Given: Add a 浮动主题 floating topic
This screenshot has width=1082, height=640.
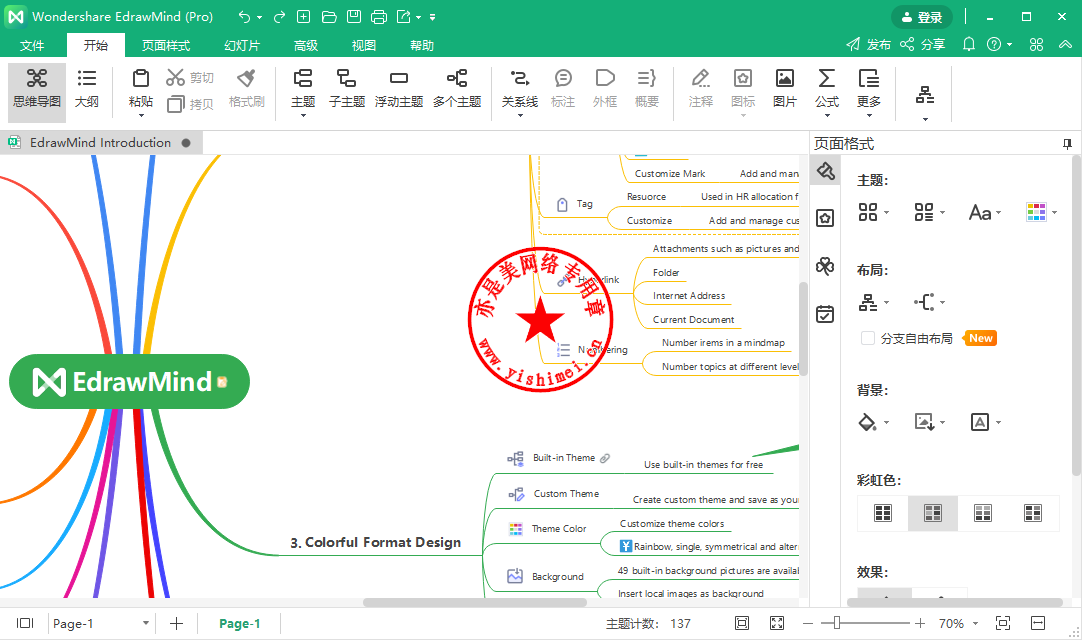Looking at the screenshot, I should (399, 88).
